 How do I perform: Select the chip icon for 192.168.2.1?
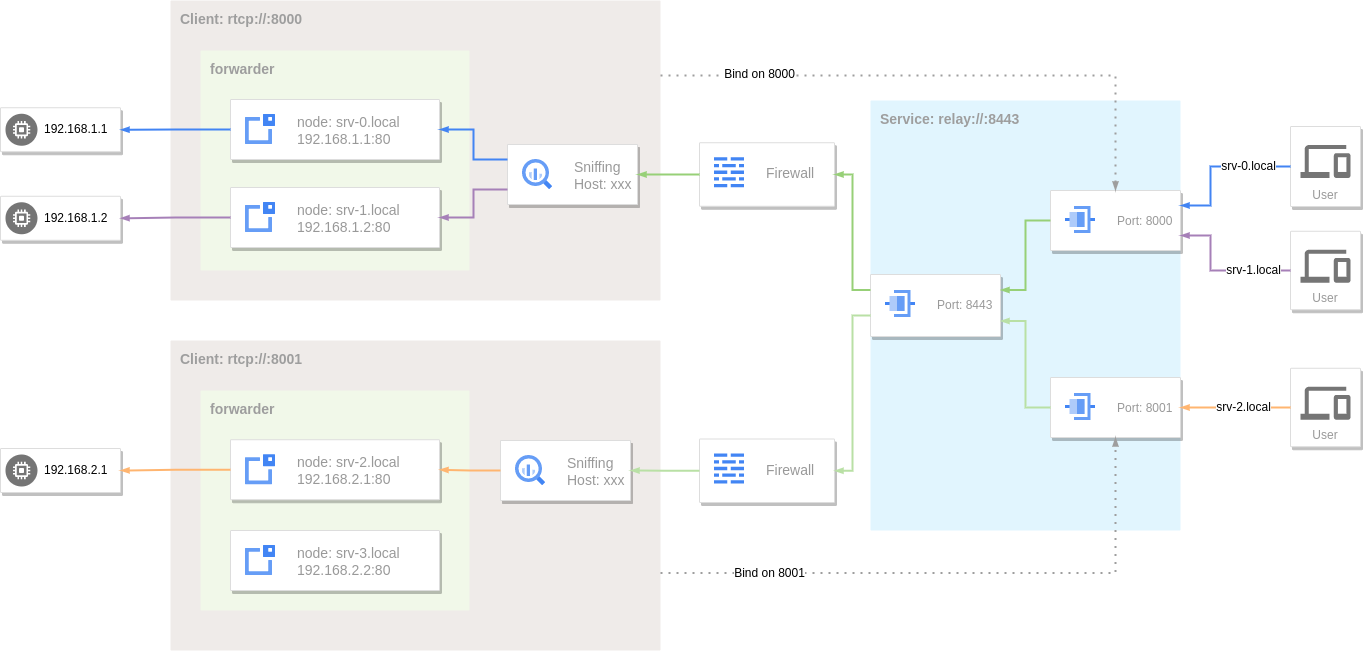(21, 471)
